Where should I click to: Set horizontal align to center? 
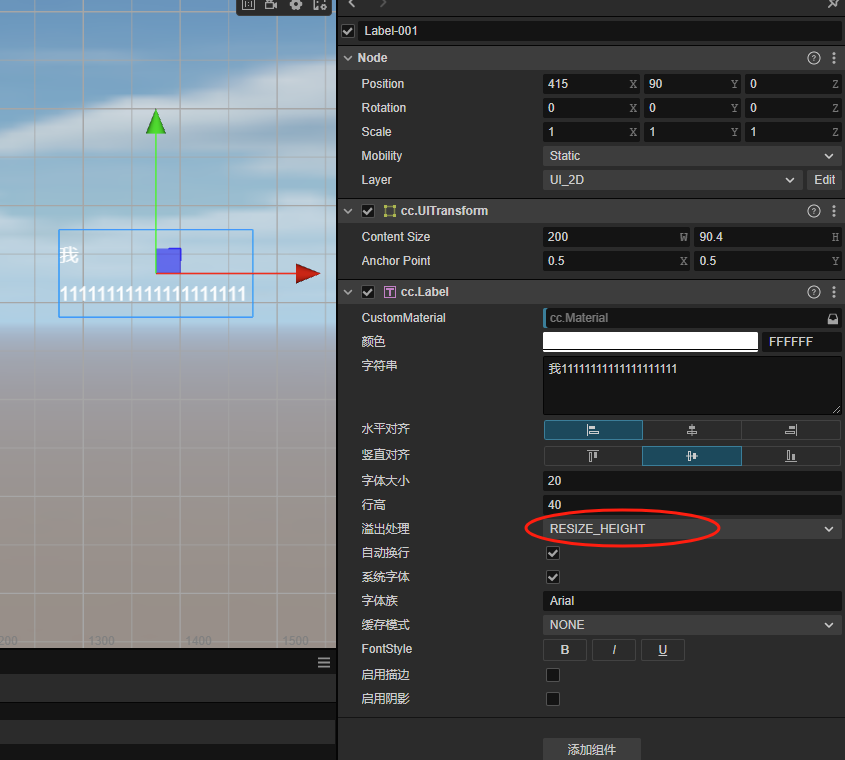[692, 430]
